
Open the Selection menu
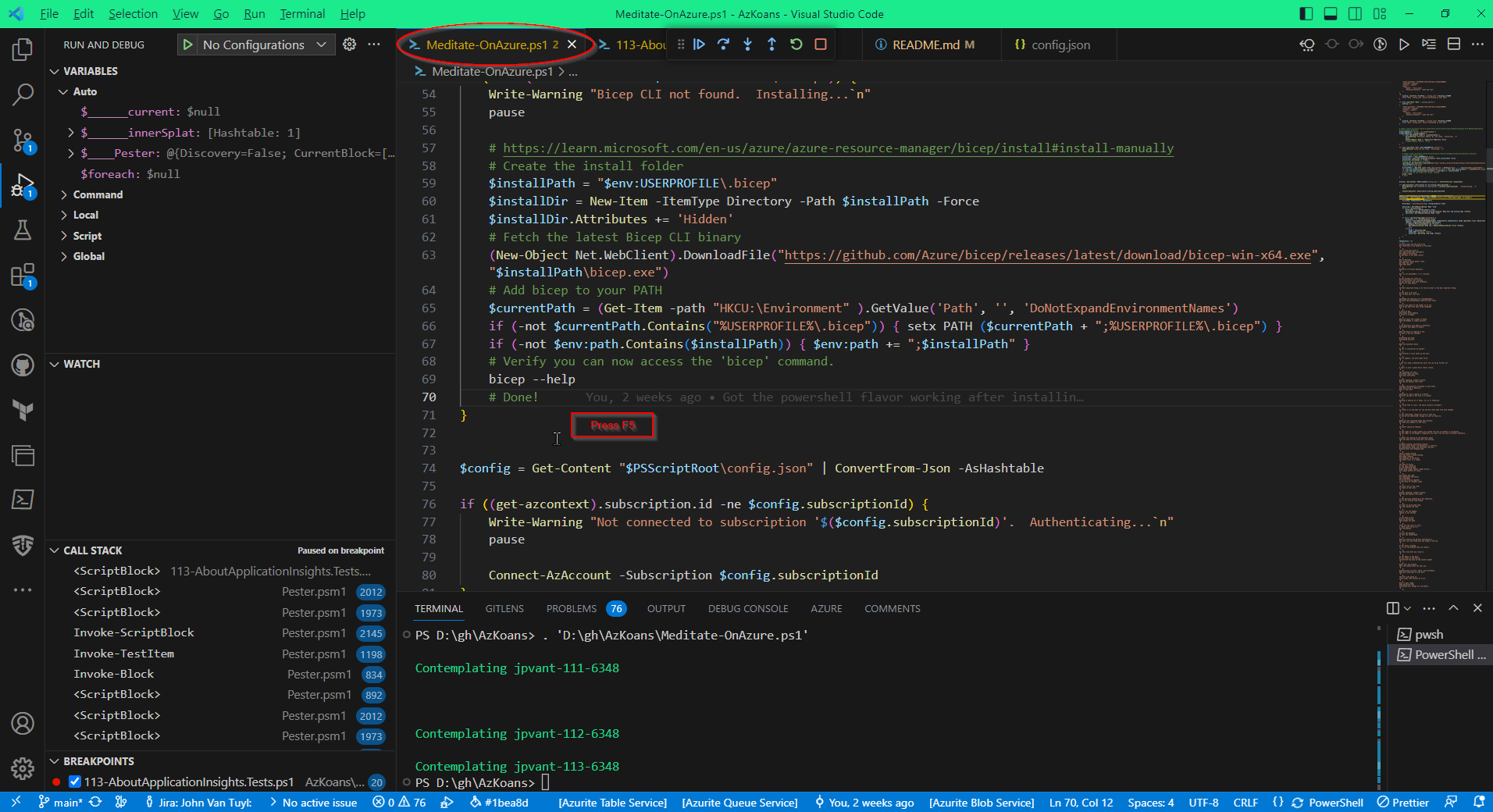click(x=133, y=14)
